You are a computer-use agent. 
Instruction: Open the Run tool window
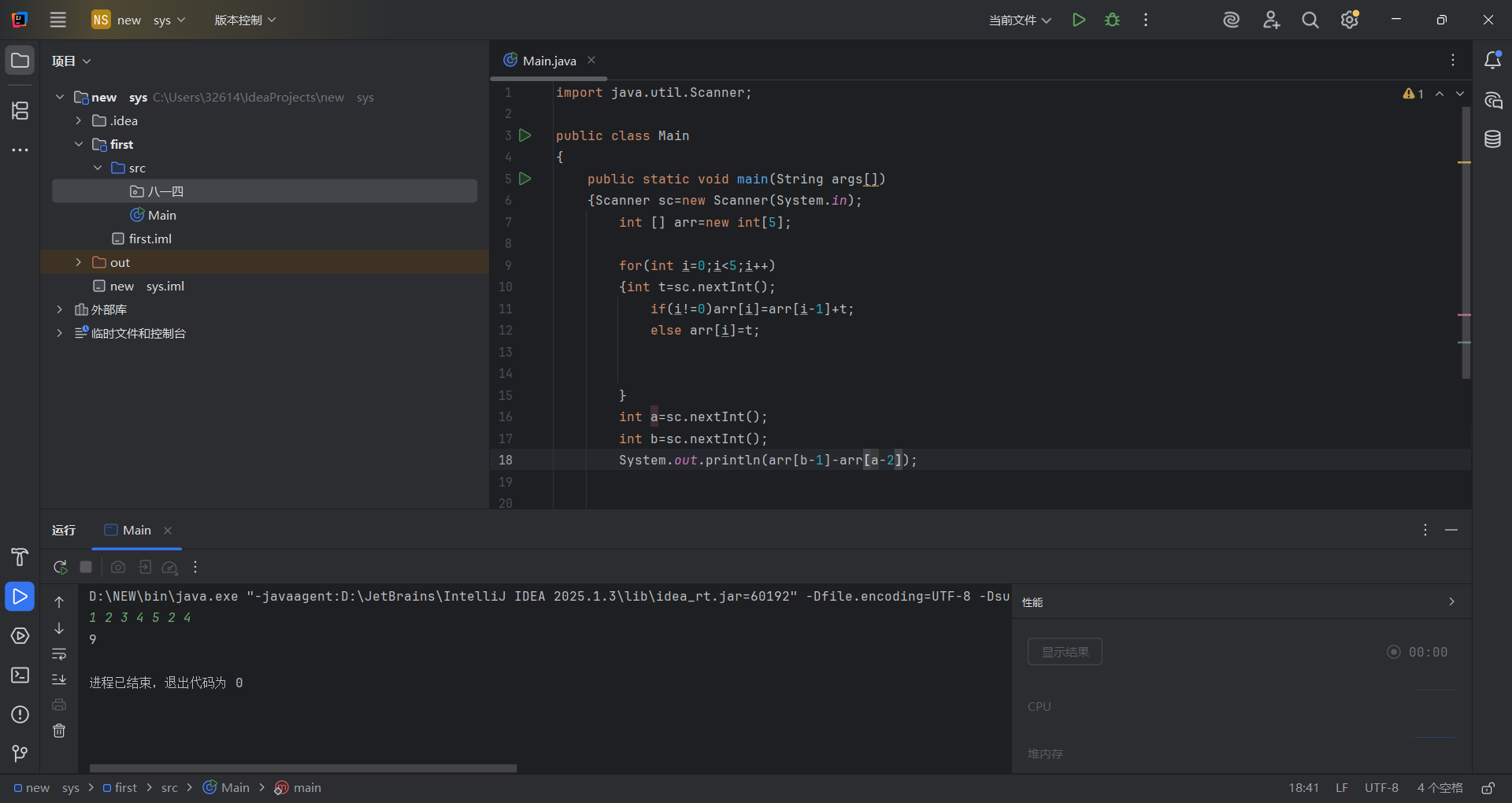point(20,597)
